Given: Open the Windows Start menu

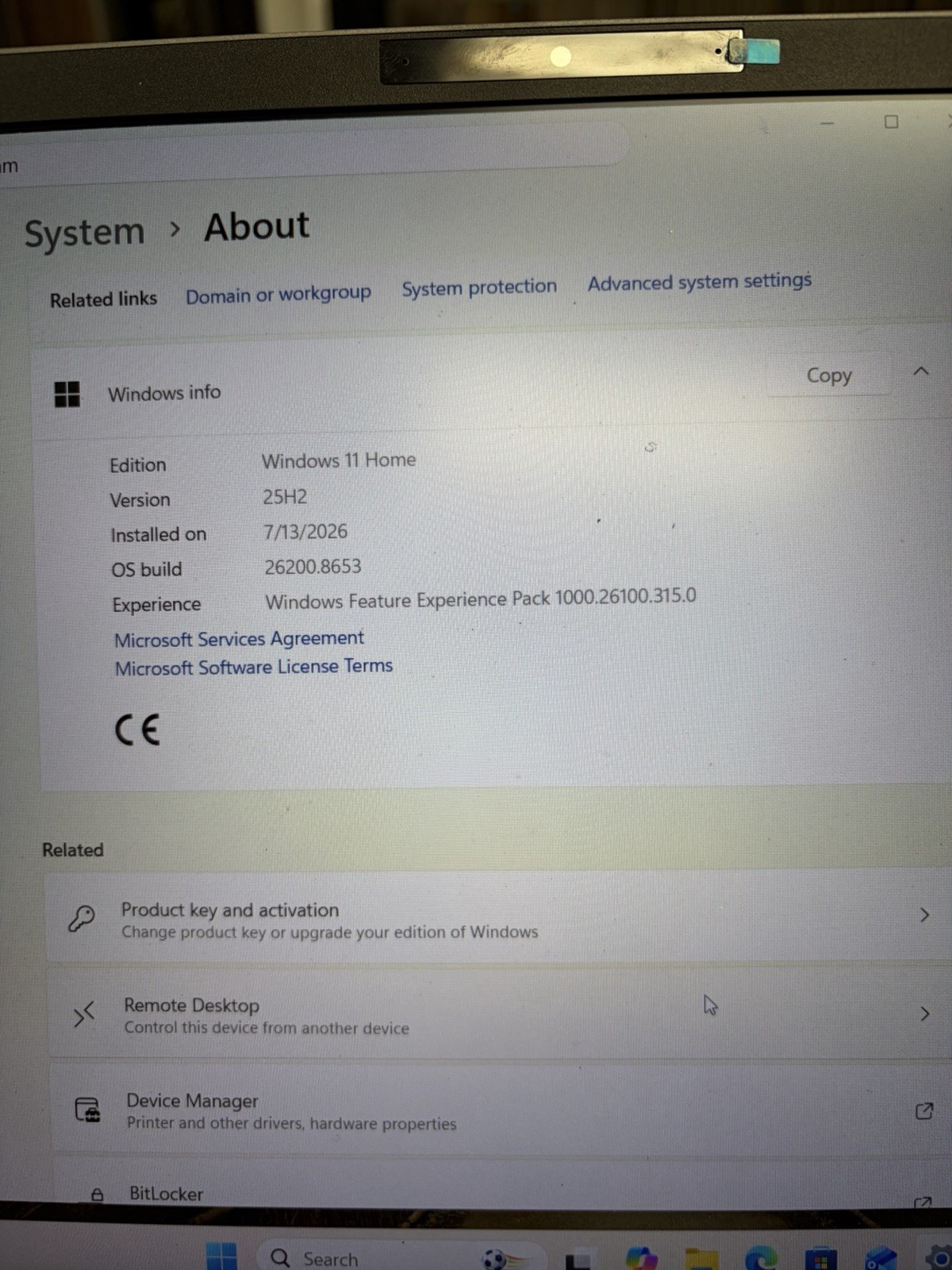Looking at the screenshot, I should [221, 1256].
